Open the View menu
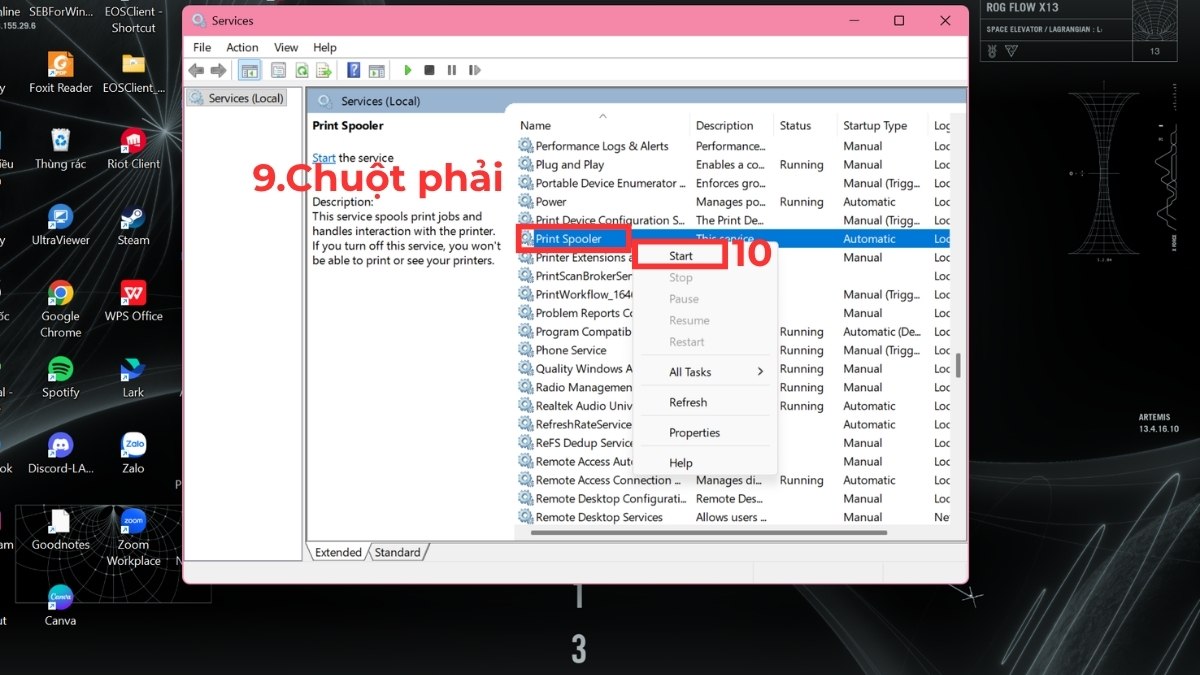The image size is (1200, 675). 286,47
